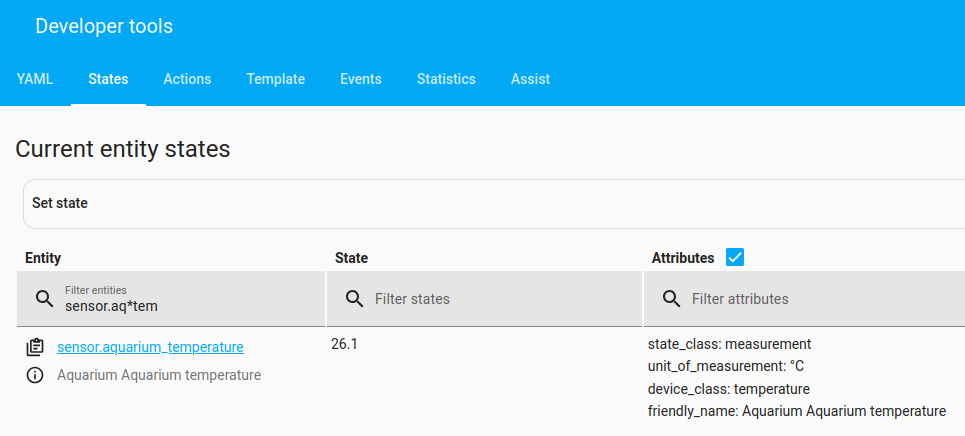The width and height of the screenshot is (965, 436).
Task: Toggle the Attributes column checkbox
Action: coord(735,257)
